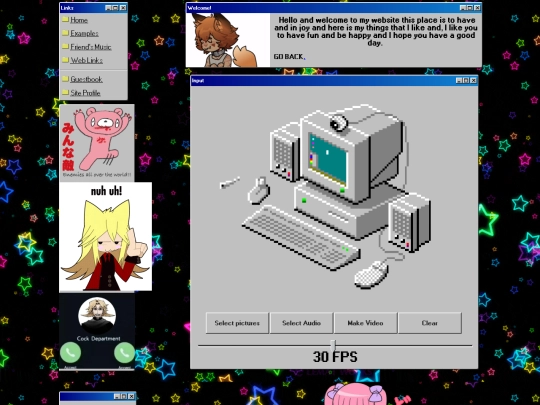Click the Make Video button
The height and width of the screenshot is (405, 540).
pyautogui.click(x=365, y=323)
